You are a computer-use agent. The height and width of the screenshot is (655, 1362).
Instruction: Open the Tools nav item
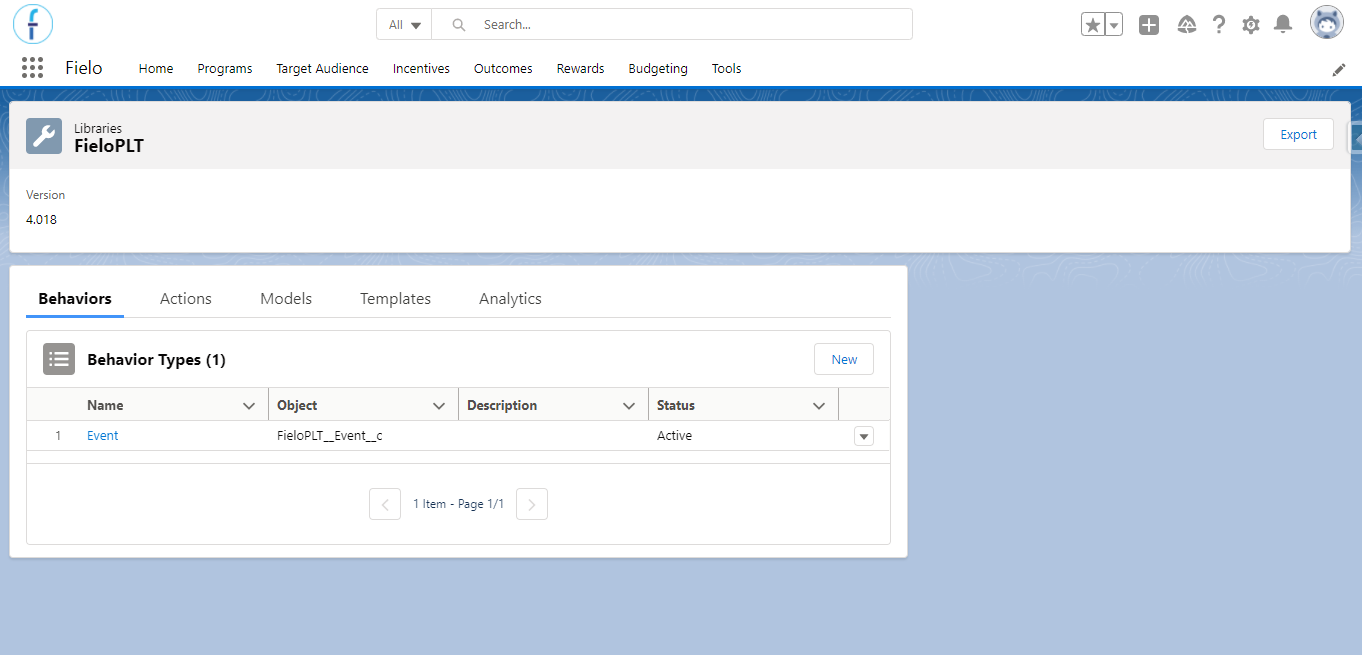(x=727, y=69)
